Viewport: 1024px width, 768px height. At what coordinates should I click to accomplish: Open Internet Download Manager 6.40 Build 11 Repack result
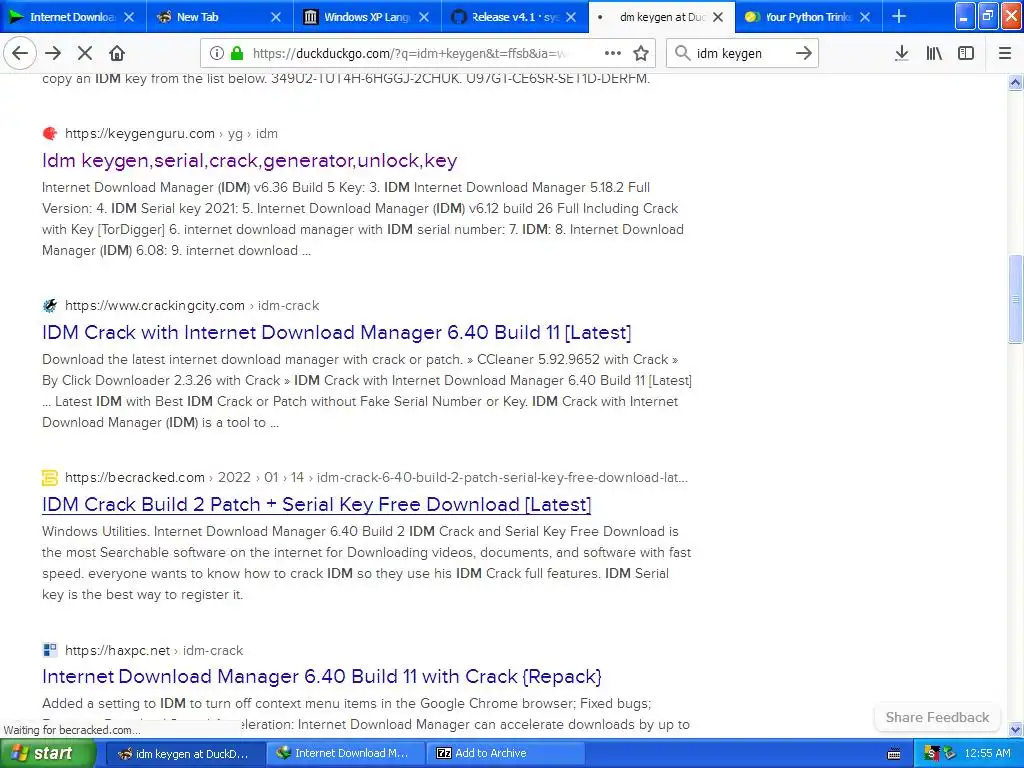pyautogui.click(x=322, y=676)
